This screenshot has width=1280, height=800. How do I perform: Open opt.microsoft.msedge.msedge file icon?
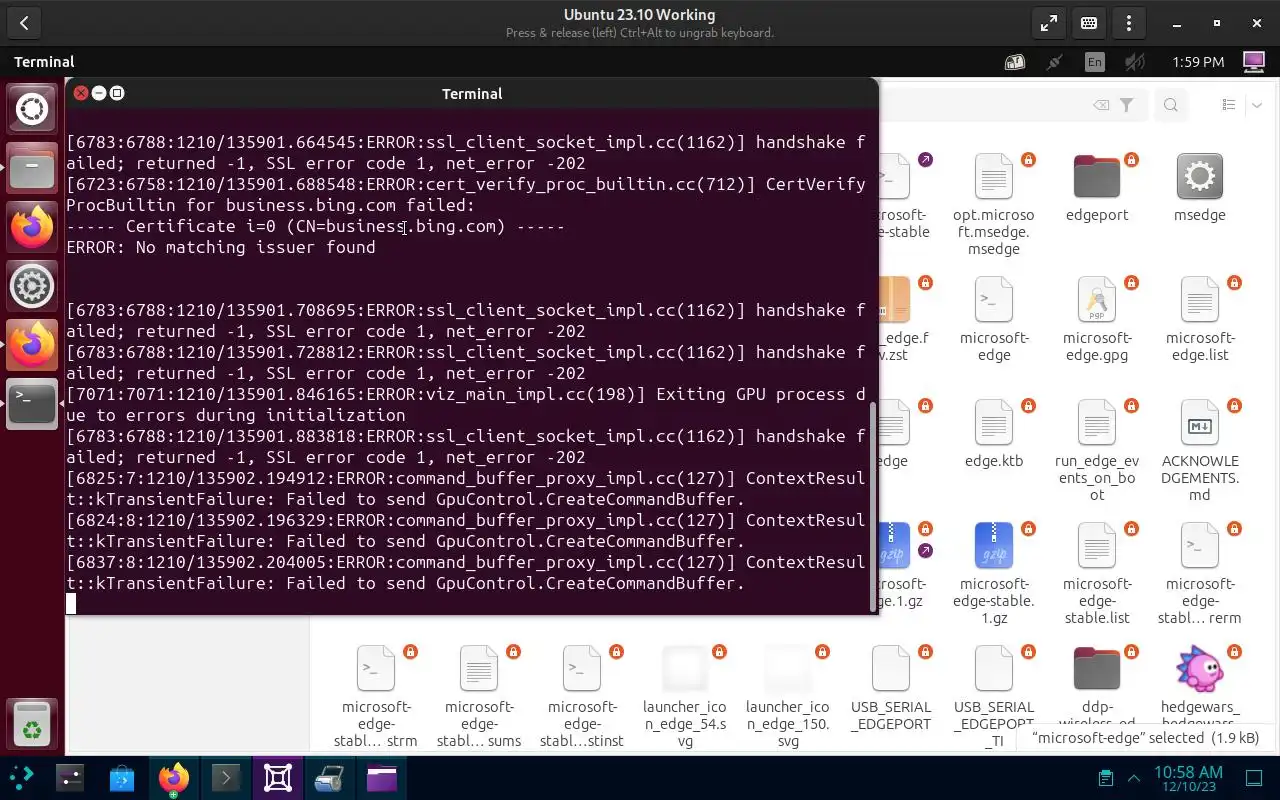[994, 177]
